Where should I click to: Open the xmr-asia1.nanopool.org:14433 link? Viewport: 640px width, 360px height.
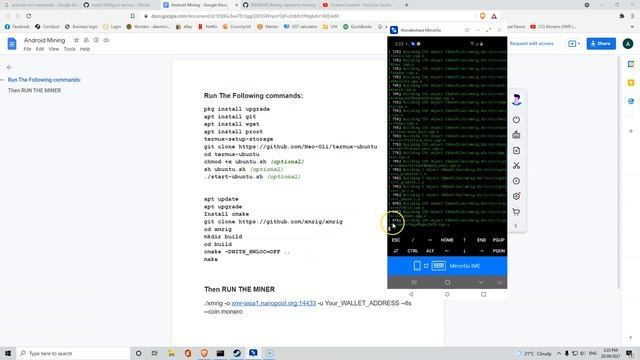(274, 303)
